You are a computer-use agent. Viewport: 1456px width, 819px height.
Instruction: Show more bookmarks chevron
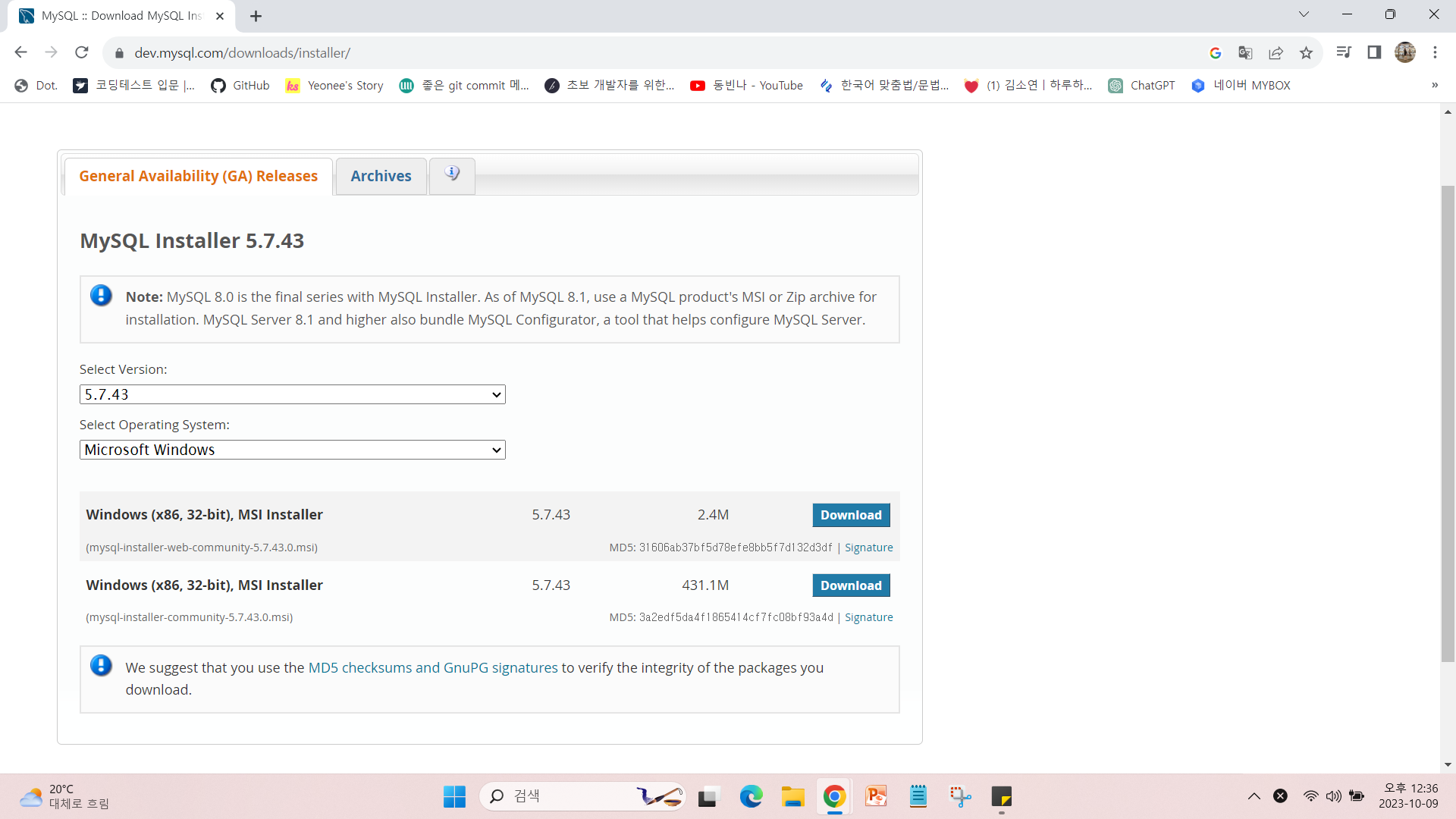click(x=1435, y=86)
